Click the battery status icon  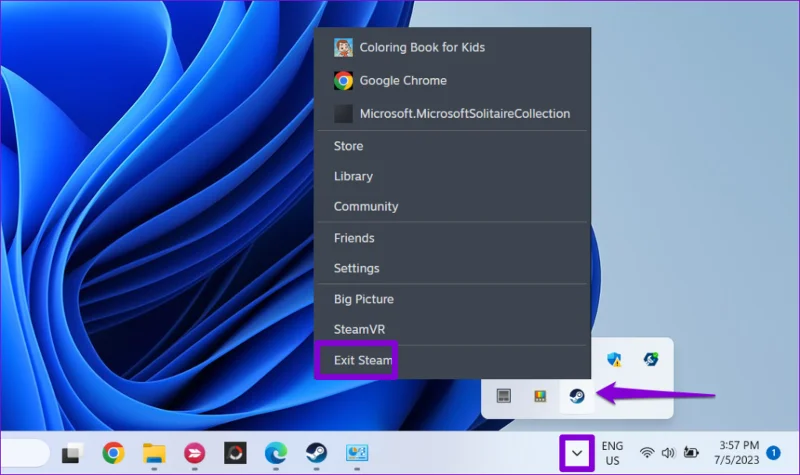(691, 453)
